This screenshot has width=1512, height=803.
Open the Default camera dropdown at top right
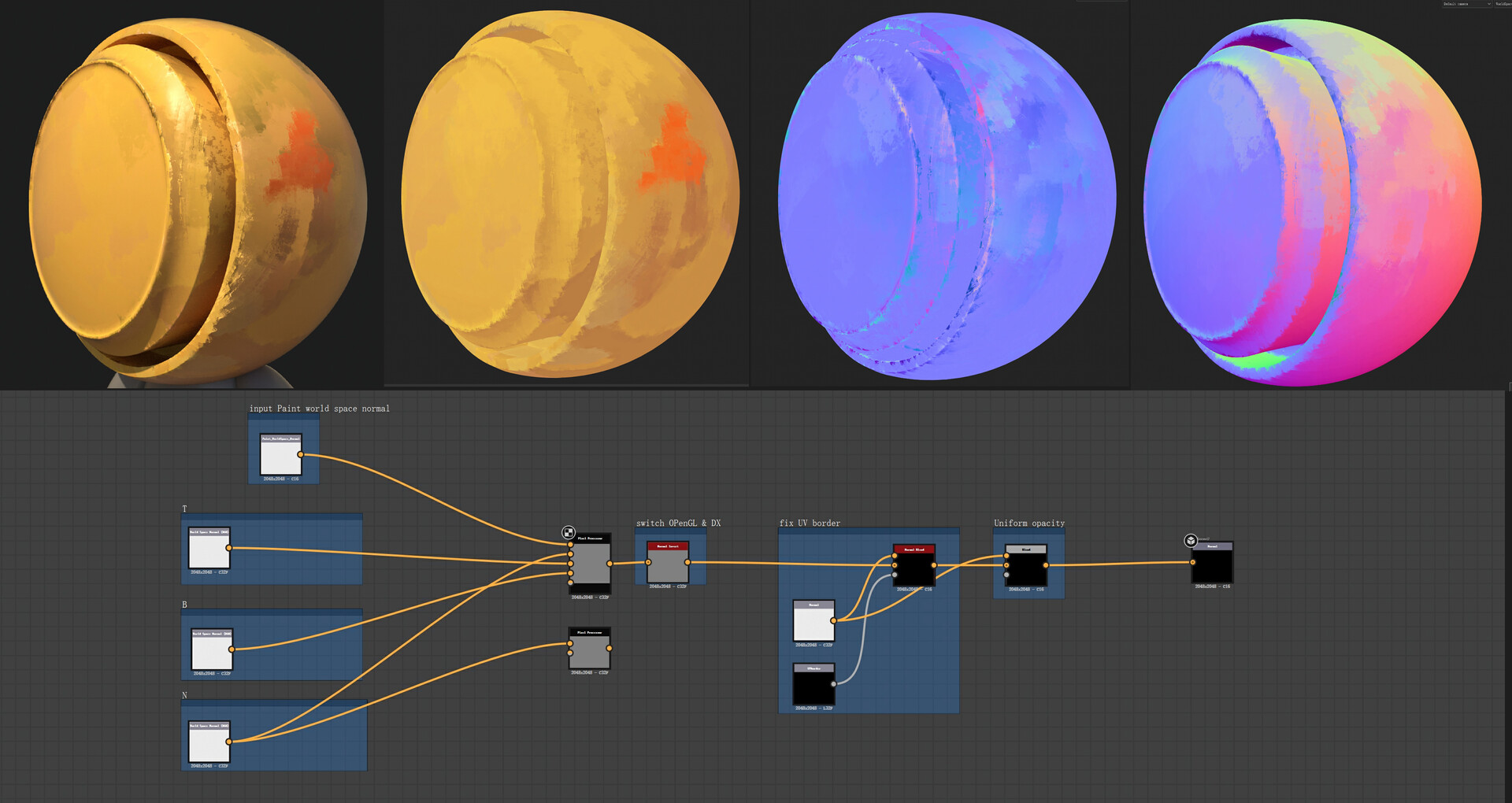tap(1466, 4)
